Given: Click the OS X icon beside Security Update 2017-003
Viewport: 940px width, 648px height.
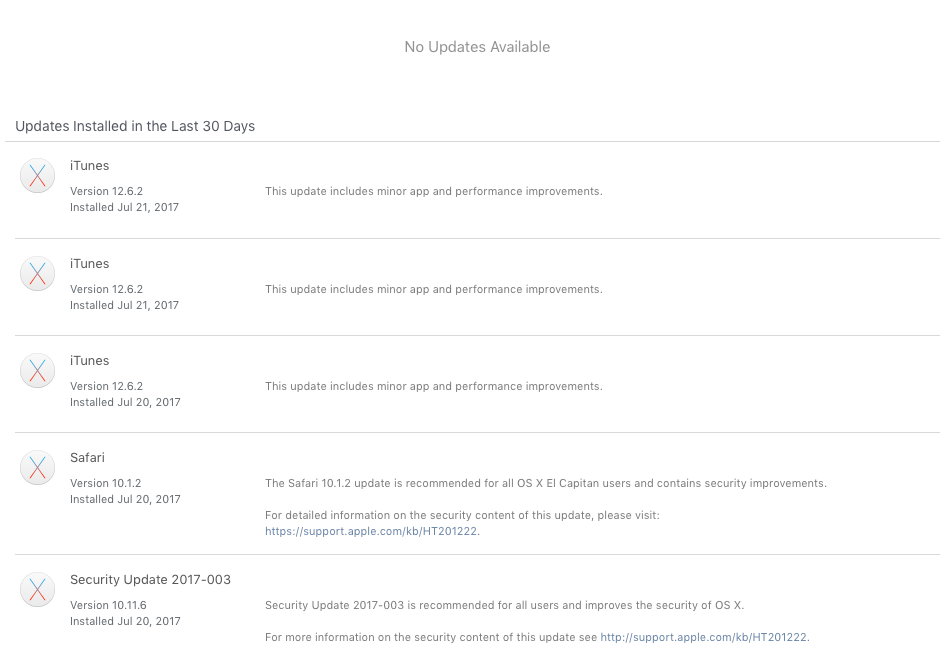Looking at the screenshot, I should (37, 589).
